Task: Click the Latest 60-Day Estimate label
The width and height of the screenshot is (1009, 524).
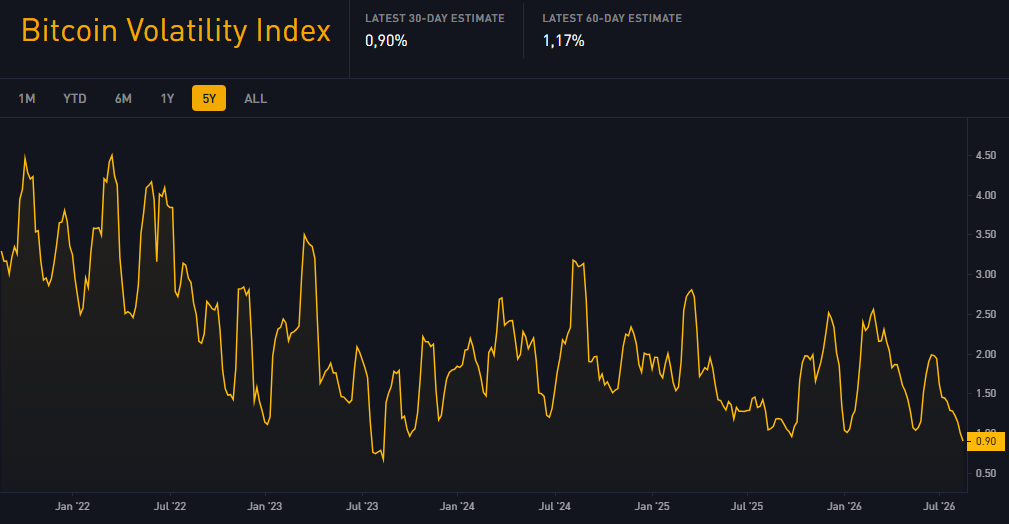Action: coord(612,19)
